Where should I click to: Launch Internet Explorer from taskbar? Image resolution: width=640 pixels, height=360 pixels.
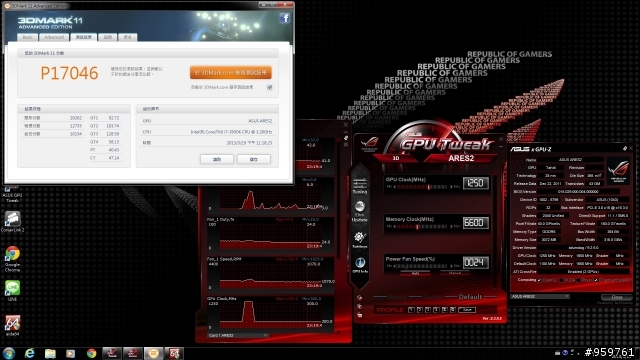(29, 353)
